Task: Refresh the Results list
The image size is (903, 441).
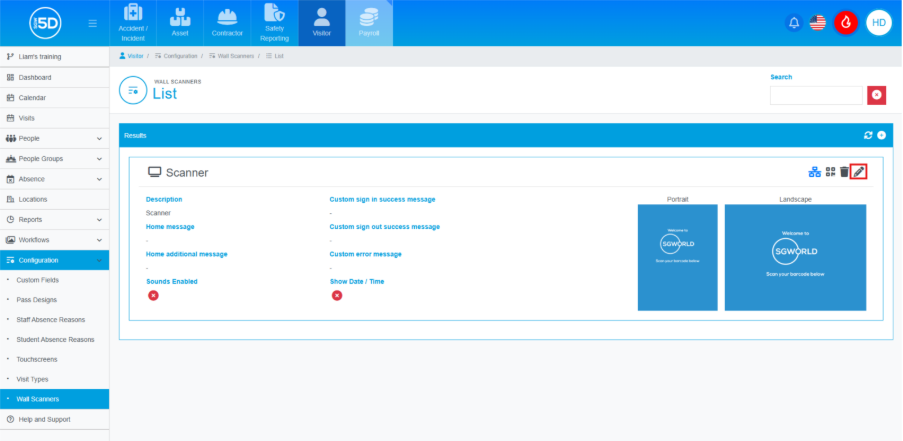Action: click(x=868, y=135)
